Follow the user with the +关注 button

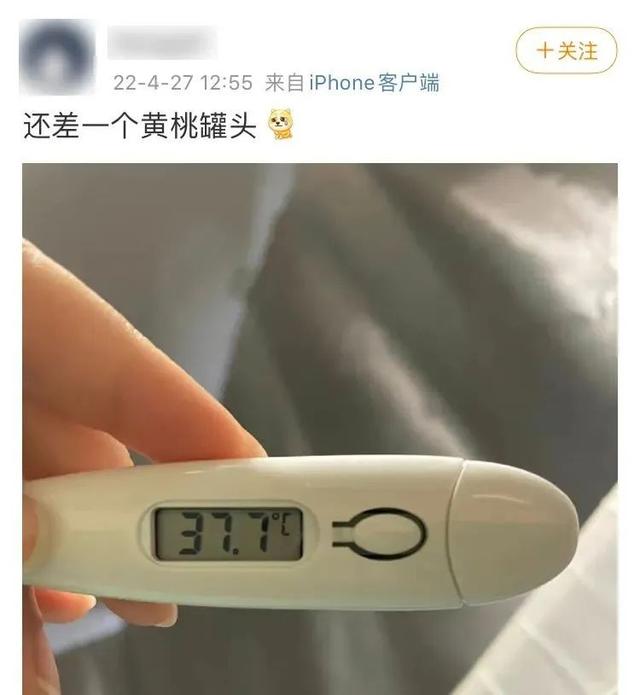566,50
